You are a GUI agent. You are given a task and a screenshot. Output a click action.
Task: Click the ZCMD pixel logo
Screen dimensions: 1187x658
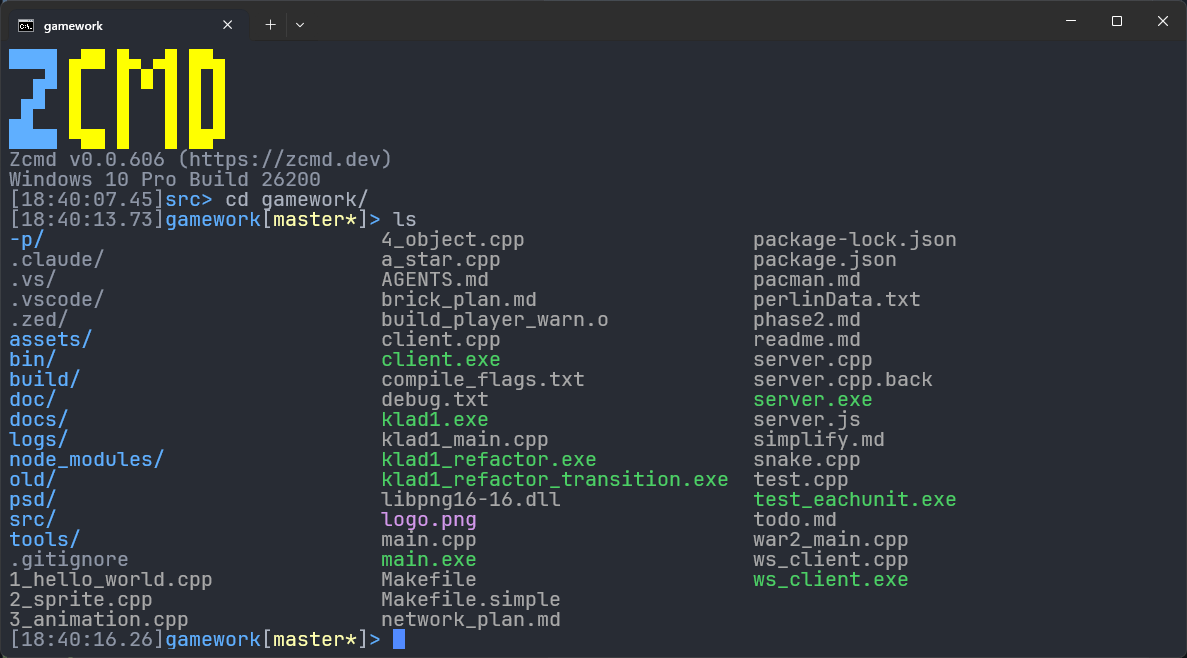(x=117, y=98)
